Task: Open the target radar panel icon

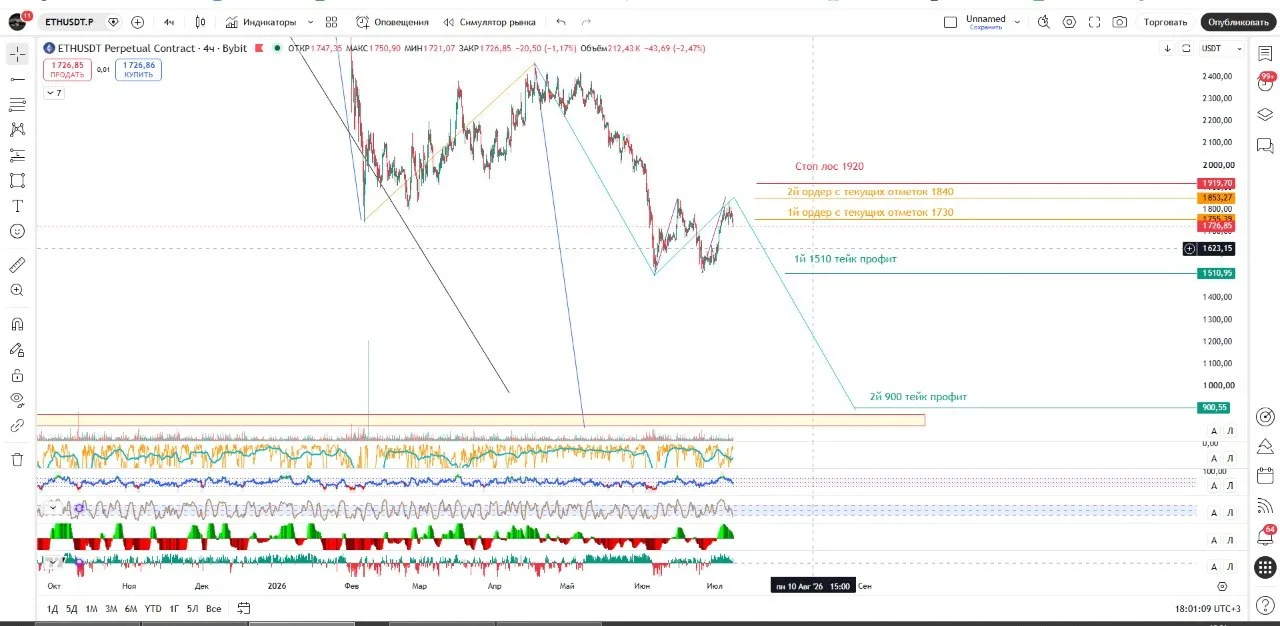Action: point(1265,415)
